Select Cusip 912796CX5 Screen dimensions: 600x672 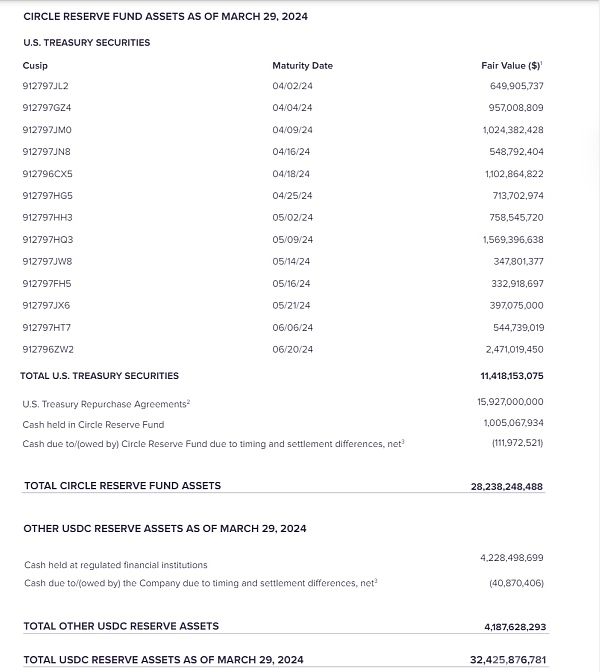tap(48, 174)
